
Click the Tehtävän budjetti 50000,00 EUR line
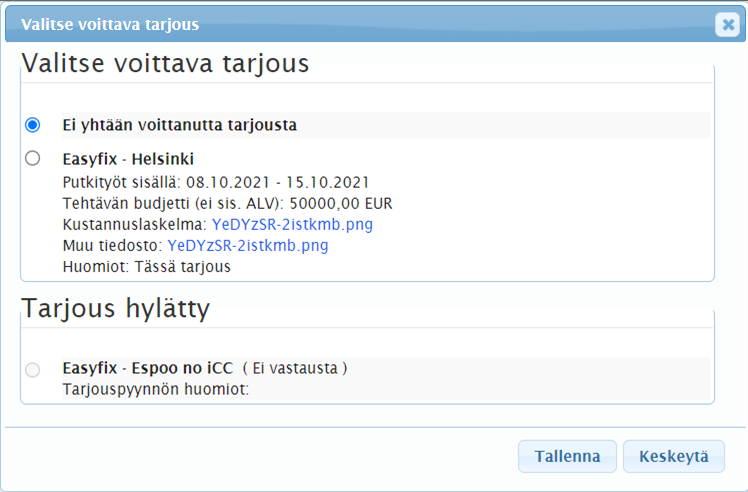click(x=227, y=203)
